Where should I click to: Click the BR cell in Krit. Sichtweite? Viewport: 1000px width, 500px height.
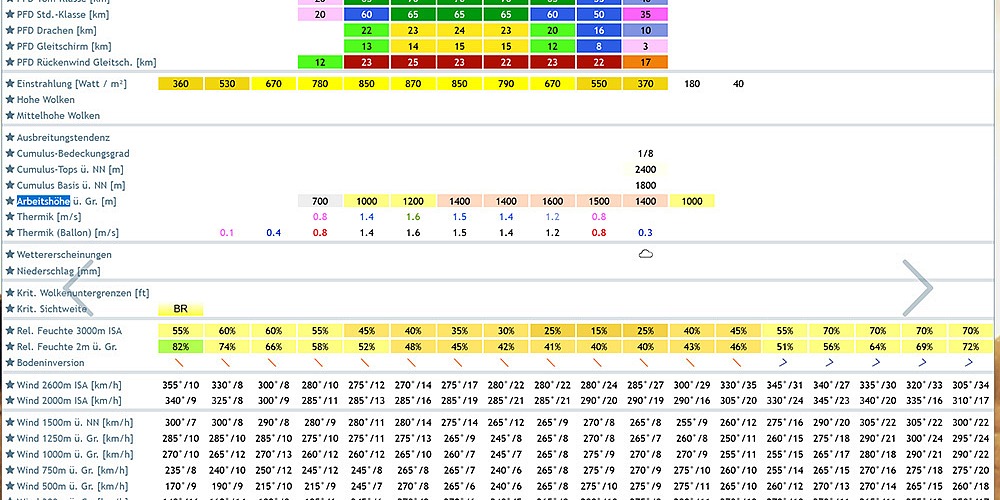[x=180, y=309]
